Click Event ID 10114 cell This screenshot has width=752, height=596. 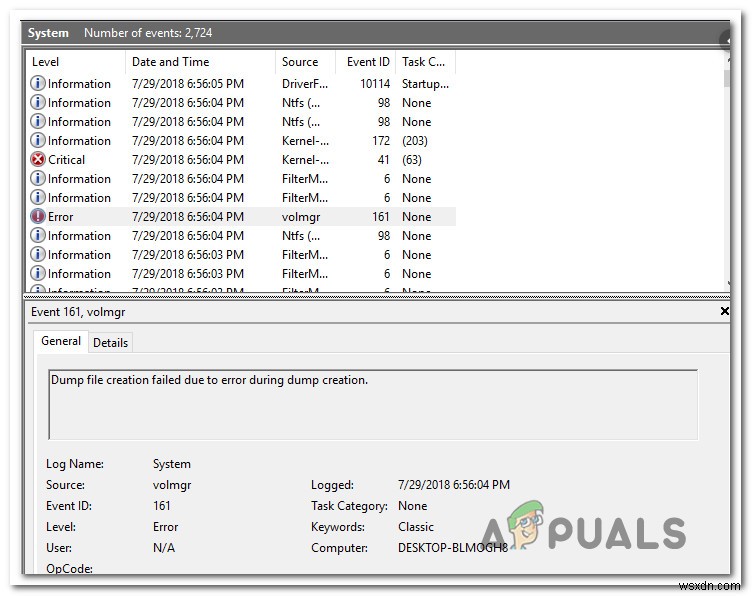[x=375, y=84]
